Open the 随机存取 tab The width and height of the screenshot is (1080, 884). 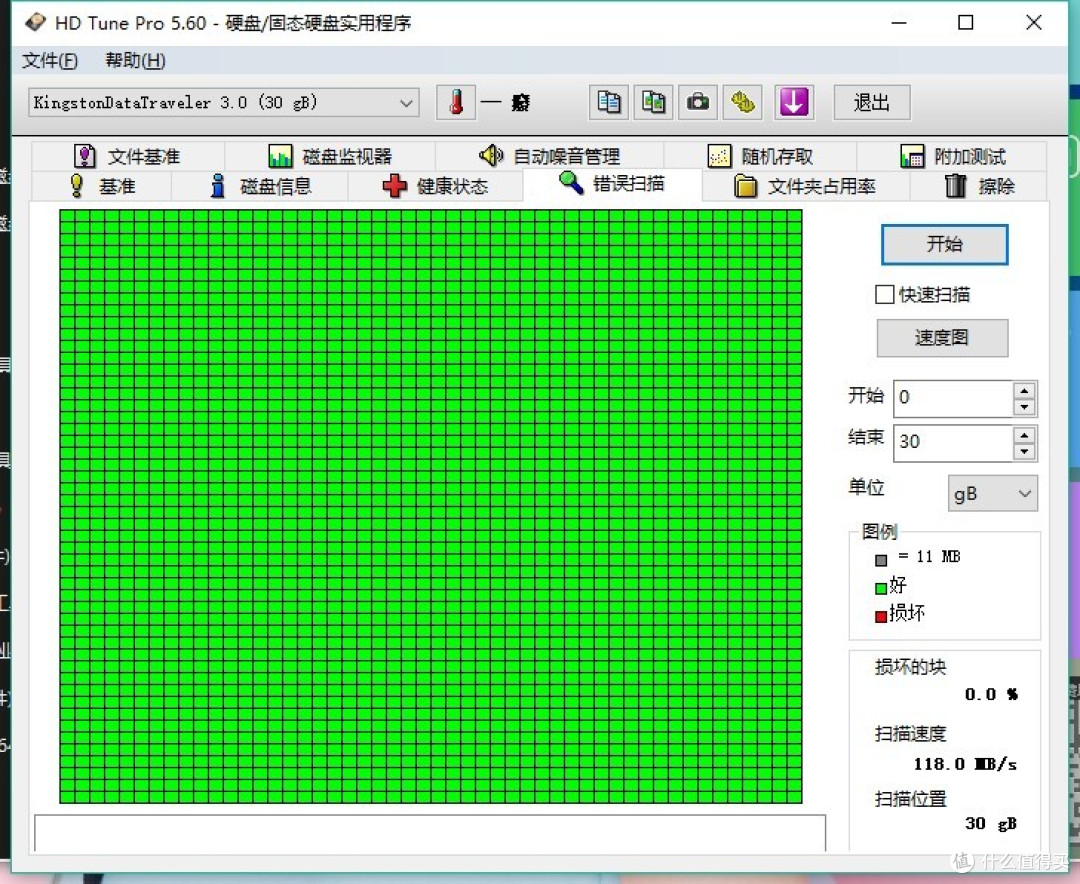[x=760, y=156]
